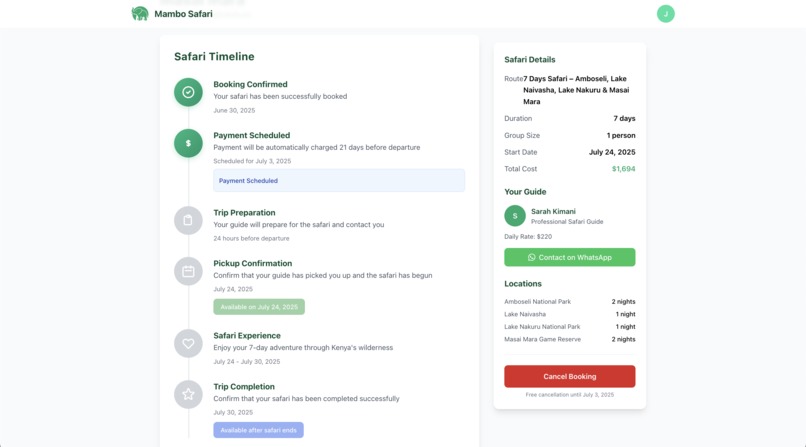806x447 pixels.
Task: Click the Trip Completion star icon
Action: (188, 394)
